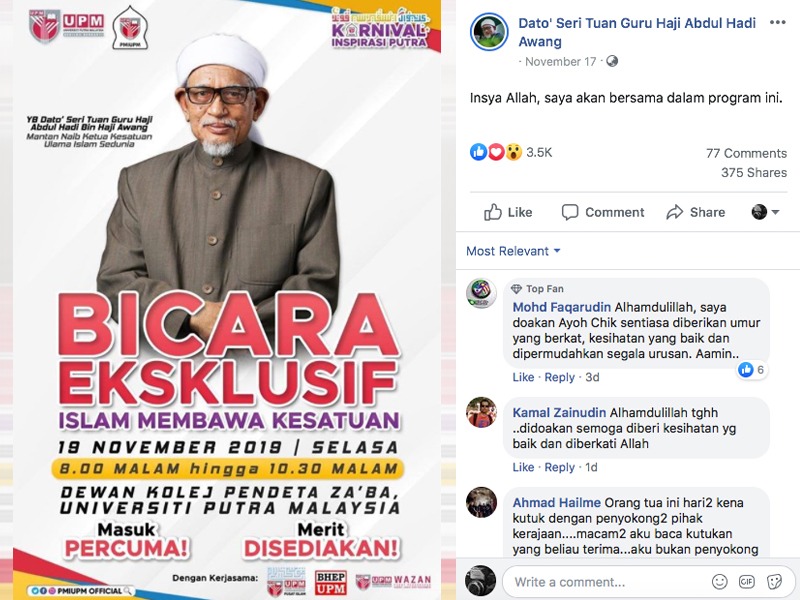Reply to Kamal Zainudin's comment
800x600 pixels.
point(559,467)
